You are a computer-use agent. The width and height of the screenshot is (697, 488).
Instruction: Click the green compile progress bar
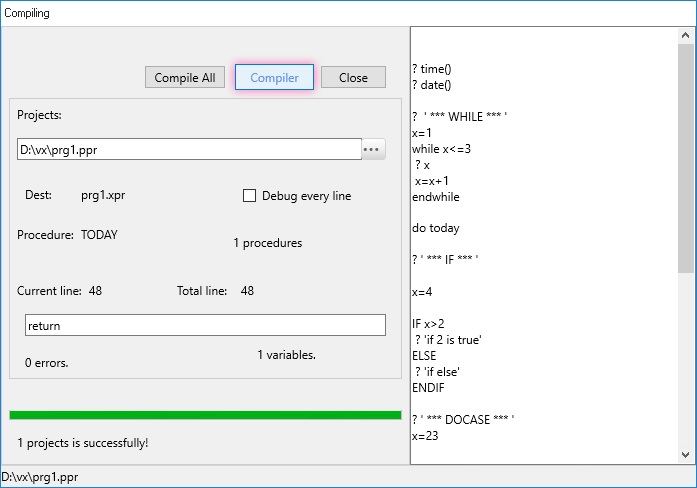pyautogui.click(x=205, y=415)
